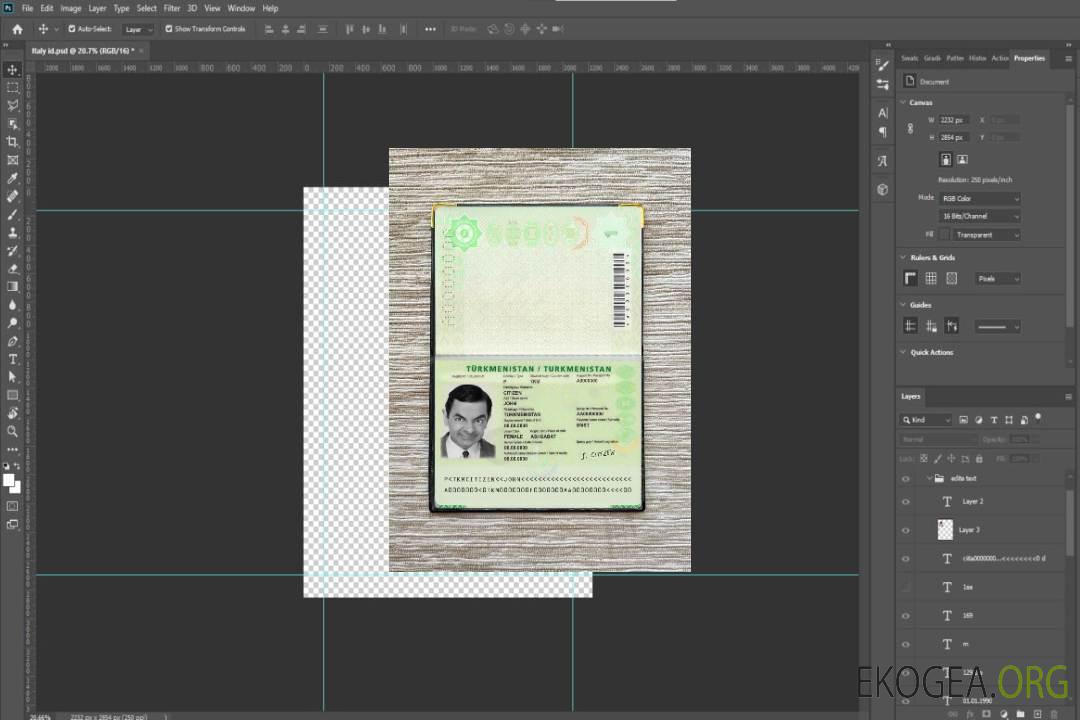Open the Pixels ruler units dropdown
This screenshot has width=1080, height=720.
(x=998, y=279)
